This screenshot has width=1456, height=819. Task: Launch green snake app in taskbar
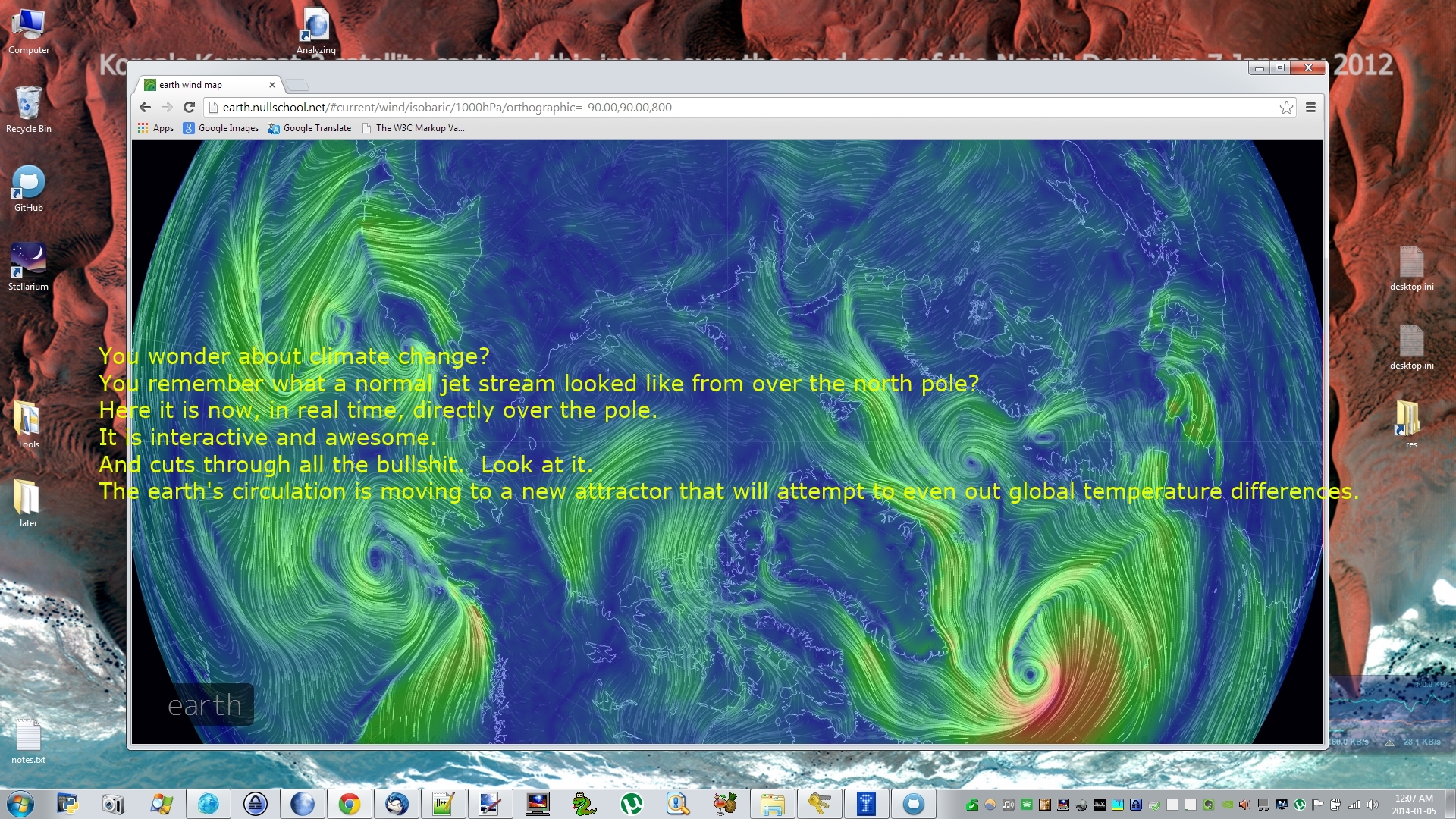click(x=584, y=804)
